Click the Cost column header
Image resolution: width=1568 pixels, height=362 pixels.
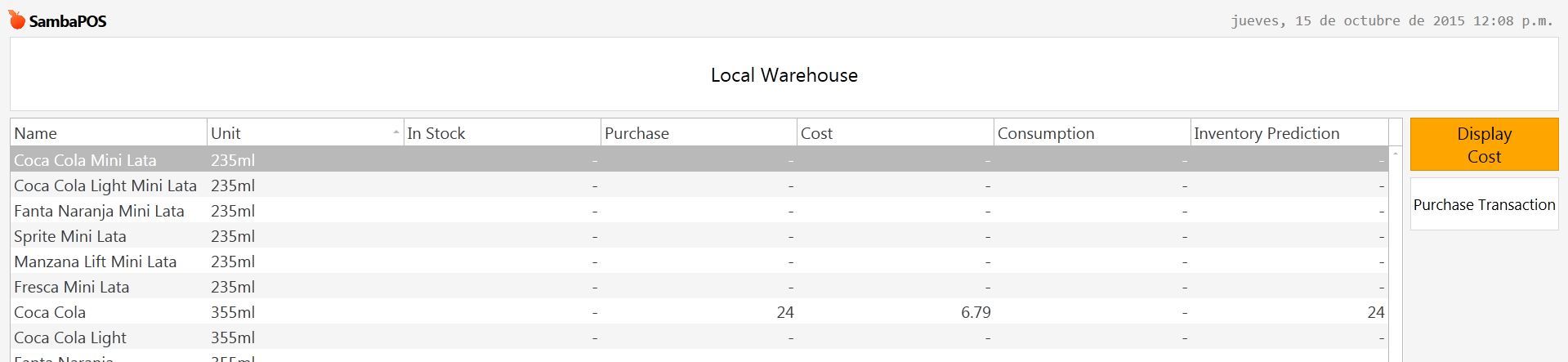click(896, 133)
